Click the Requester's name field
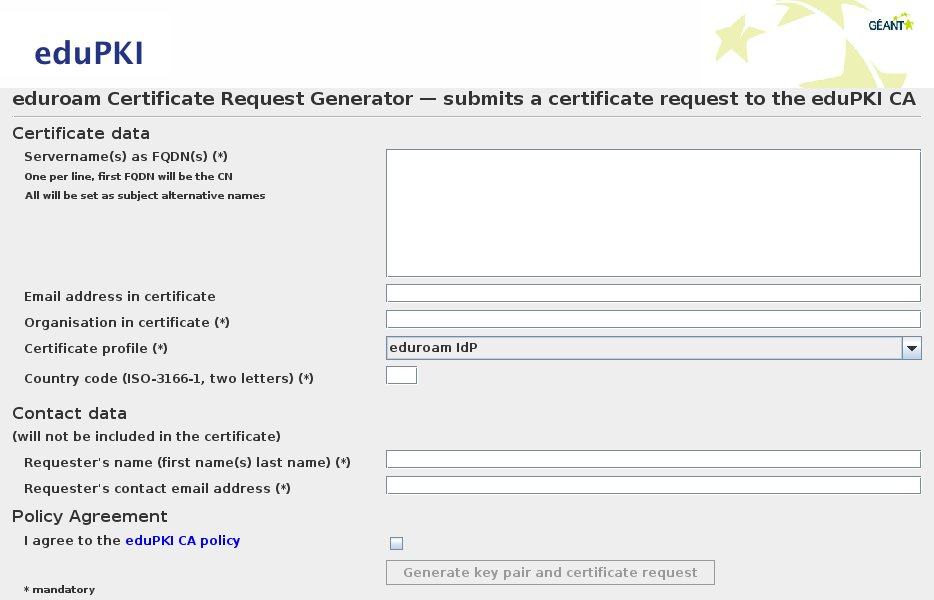The height and width of the screenshot is (600, 934). point(653,459)
